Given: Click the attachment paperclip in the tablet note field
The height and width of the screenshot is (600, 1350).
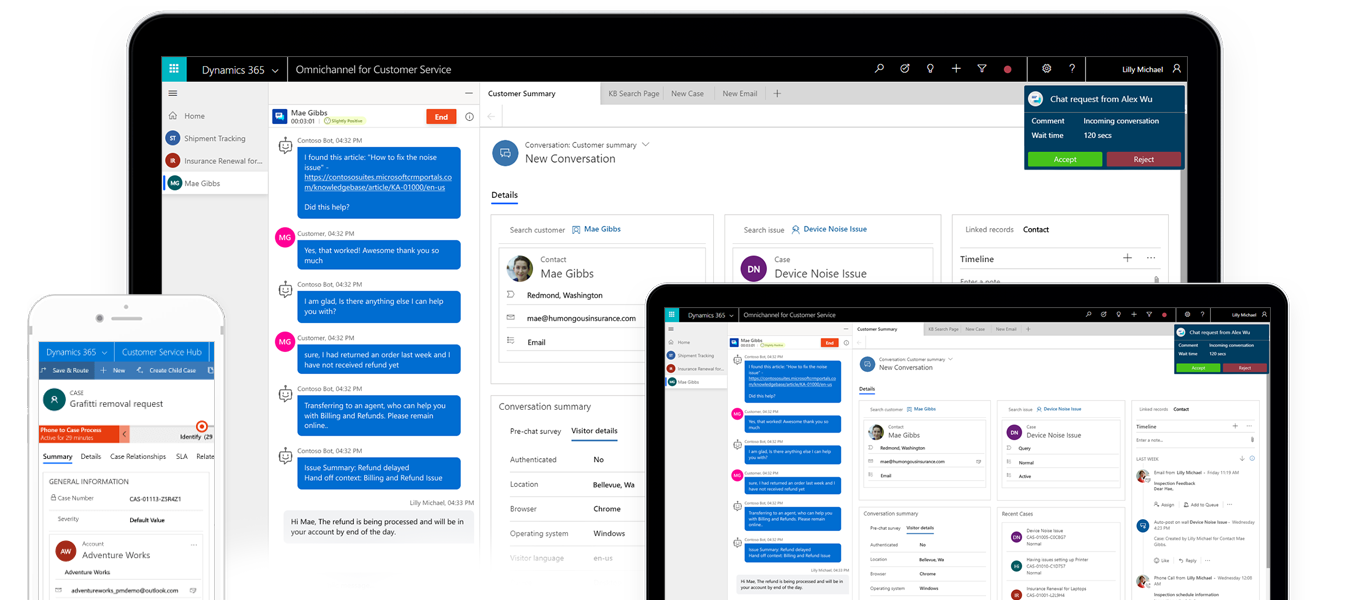Looking at the screenshot, I should click(x=1252, y=440).
